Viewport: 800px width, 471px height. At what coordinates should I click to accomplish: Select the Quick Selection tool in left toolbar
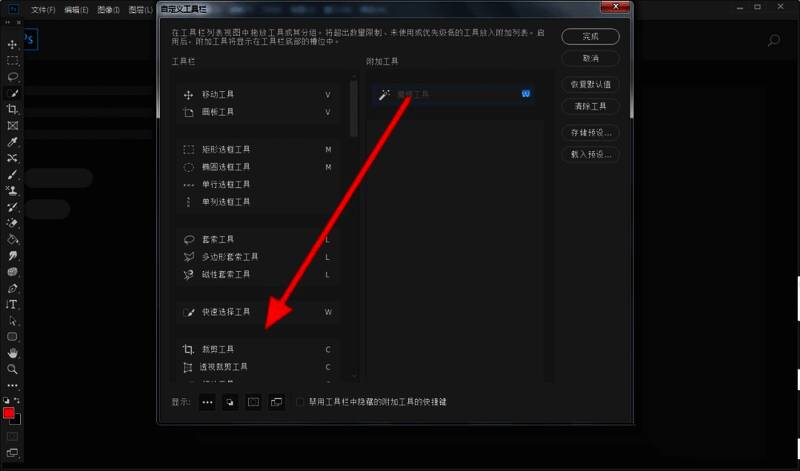point(12,93)
